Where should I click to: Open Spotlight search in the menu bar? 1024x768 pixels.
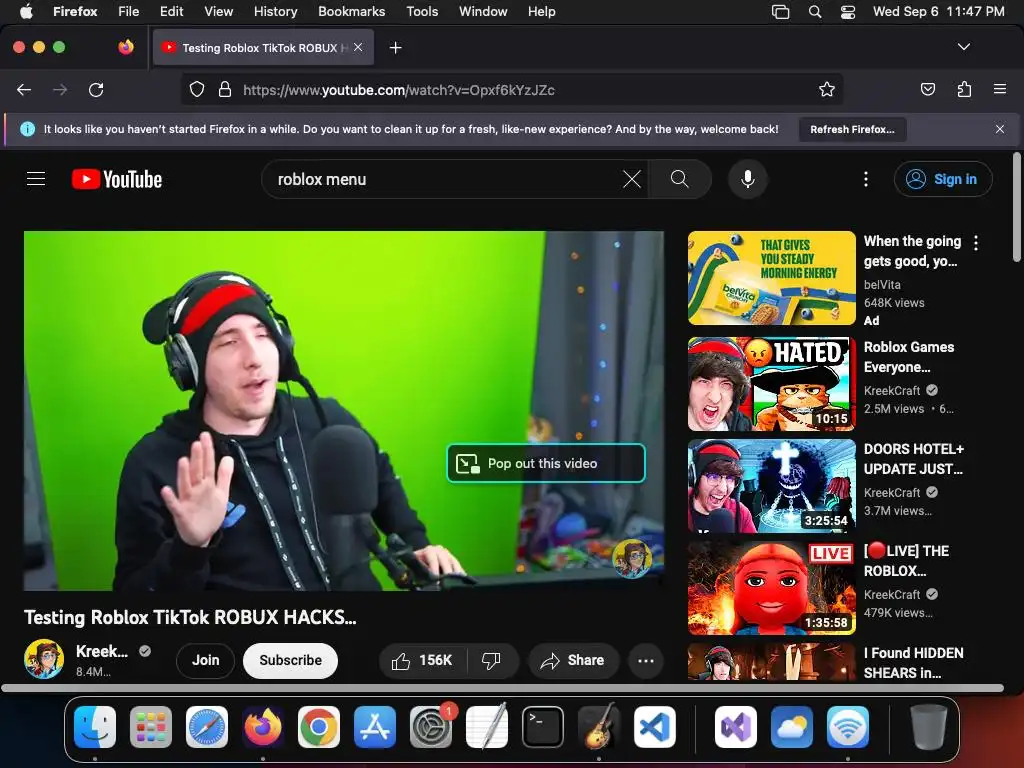[x=814, y=12]
